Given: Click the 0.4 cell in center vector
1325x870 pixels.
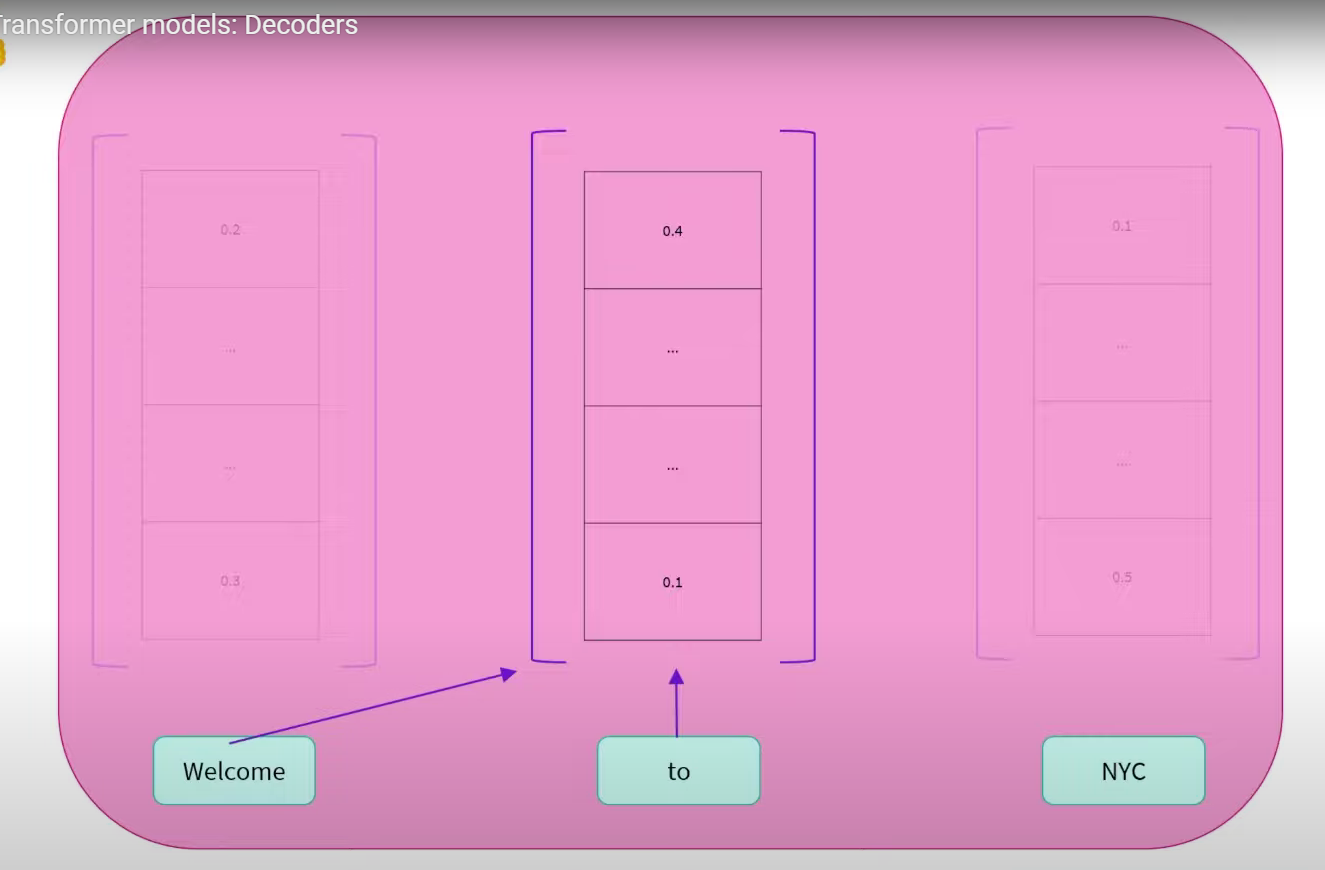Looking at the screenshot, I should tap(672, 230).
